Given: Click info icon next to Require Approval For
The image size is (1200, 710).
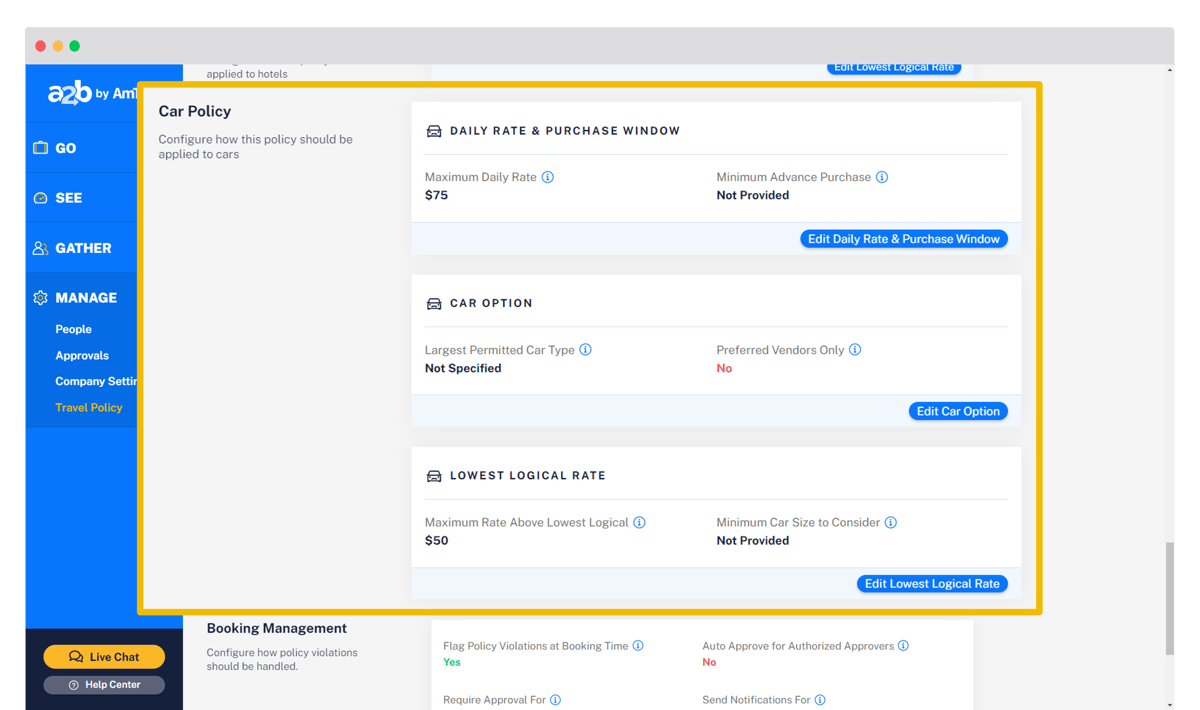Looking at the screenshot, I should tap(556, 700).
